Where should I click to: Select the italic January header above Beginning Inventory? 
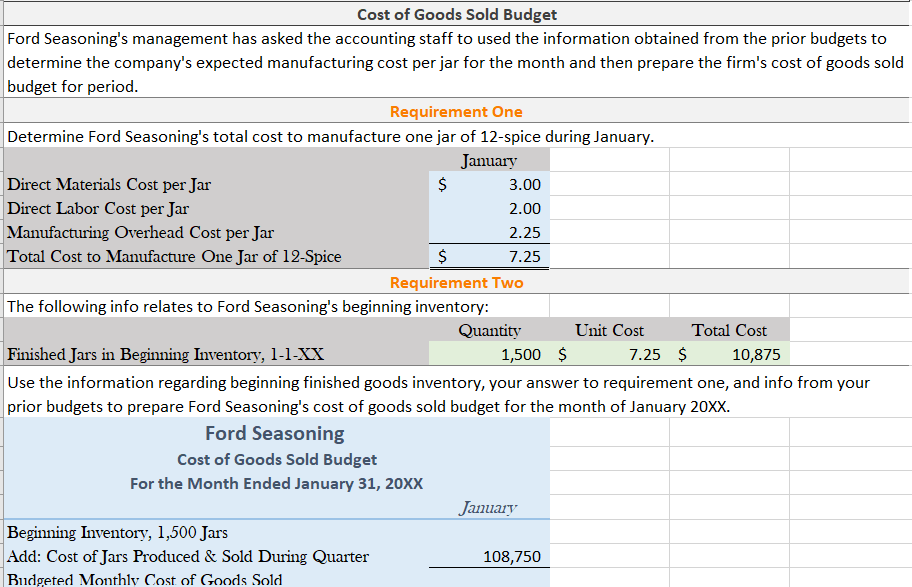coord(489,507)
